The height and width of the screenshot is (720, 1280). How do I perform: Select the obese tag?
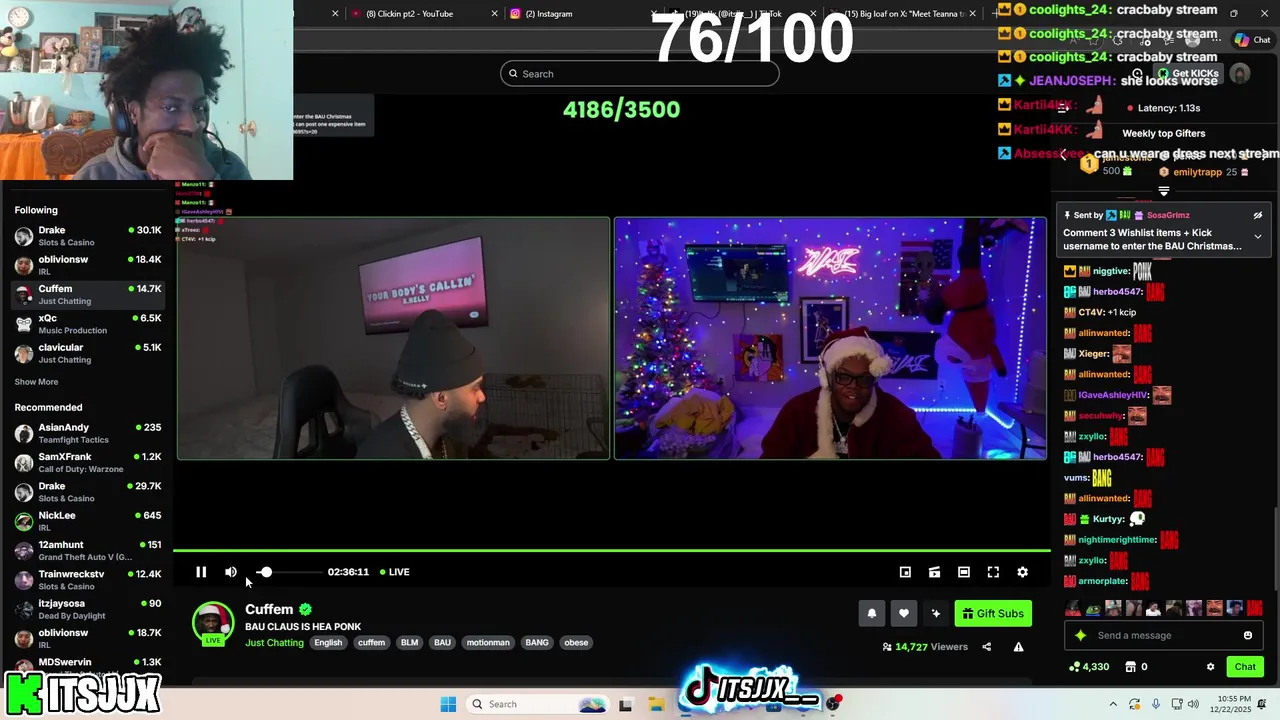click(576, 643)
